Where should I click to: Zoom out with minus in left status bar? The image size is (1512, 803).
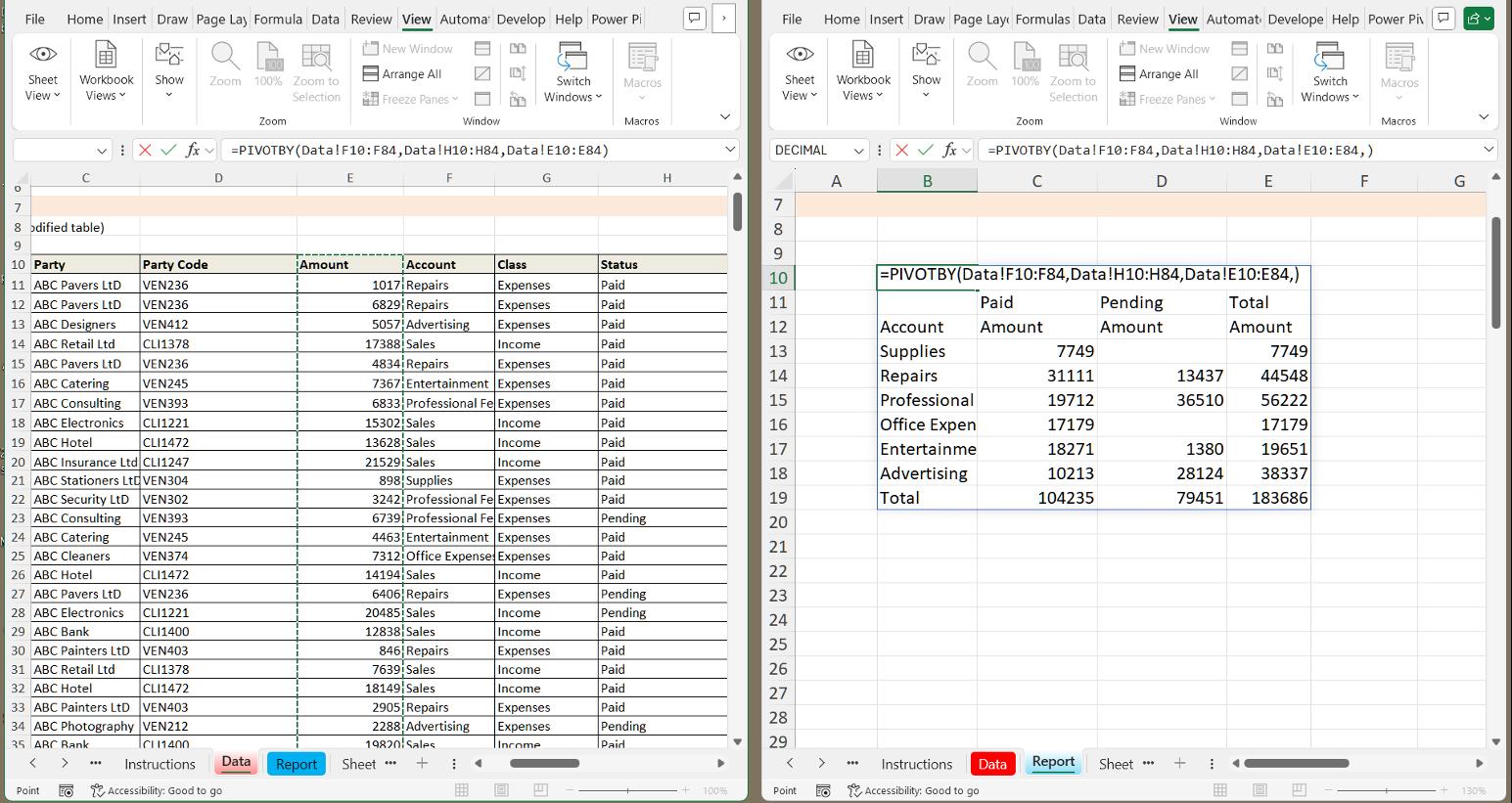(x=572, y=790)
